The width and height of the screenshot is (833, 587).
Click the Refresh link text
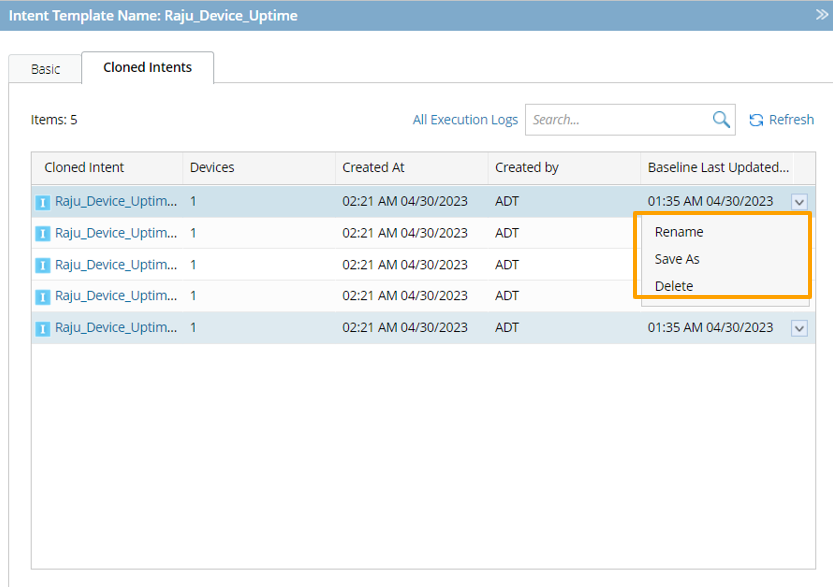791,120
